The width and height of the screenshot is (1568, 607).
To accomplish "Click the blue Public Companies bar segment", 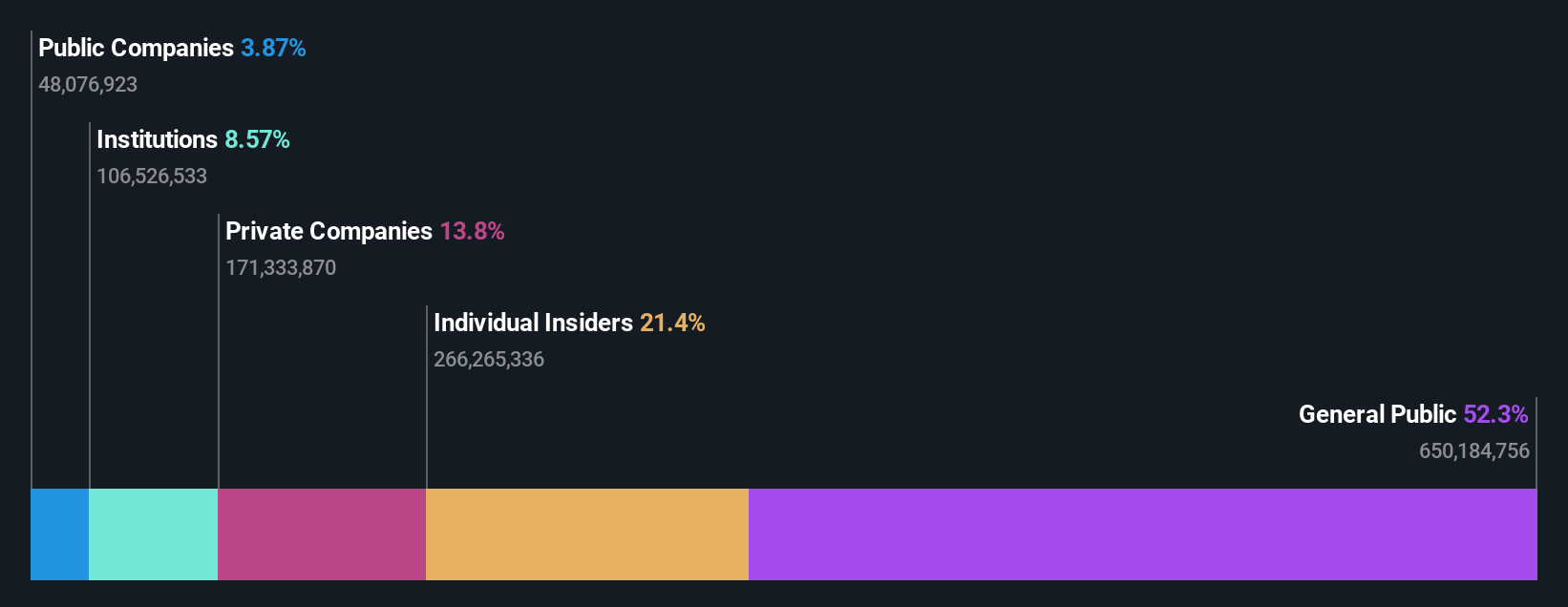I will coord(59,534).
